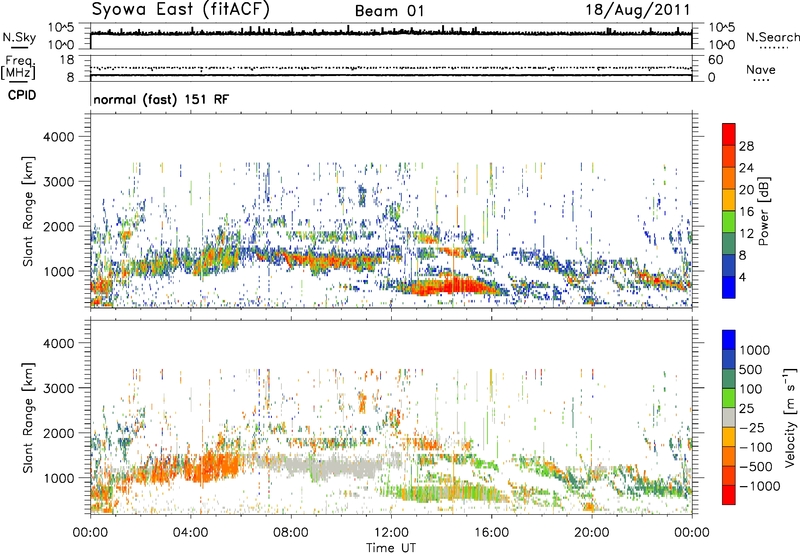Click the Power [dB] colorbar
The width and height of the screenshot is (800, 554).
729,211
